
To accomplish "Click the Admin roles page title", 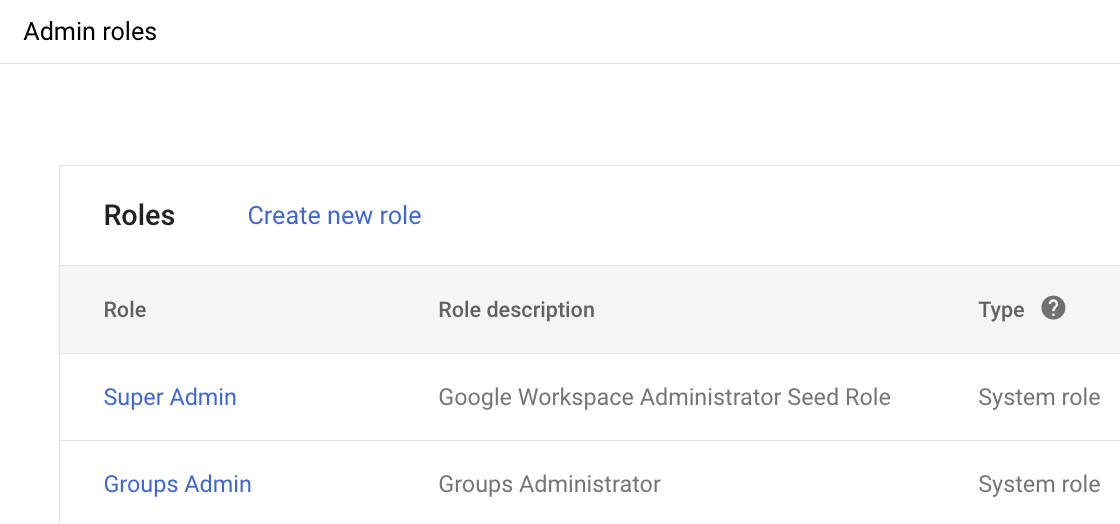I will 90,32.
